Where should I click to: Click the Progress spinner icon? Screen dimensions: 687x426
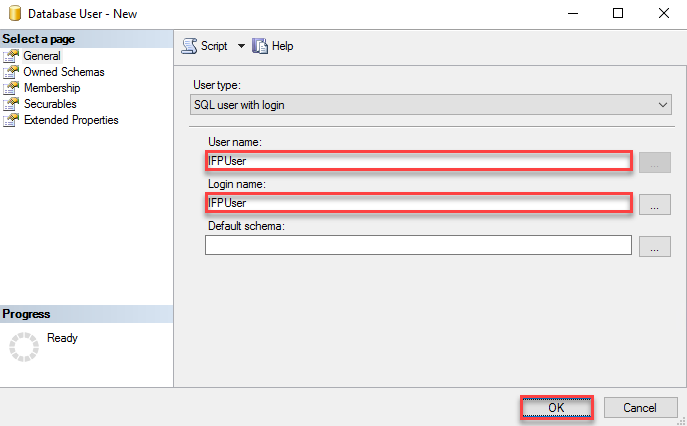[23, 346]
